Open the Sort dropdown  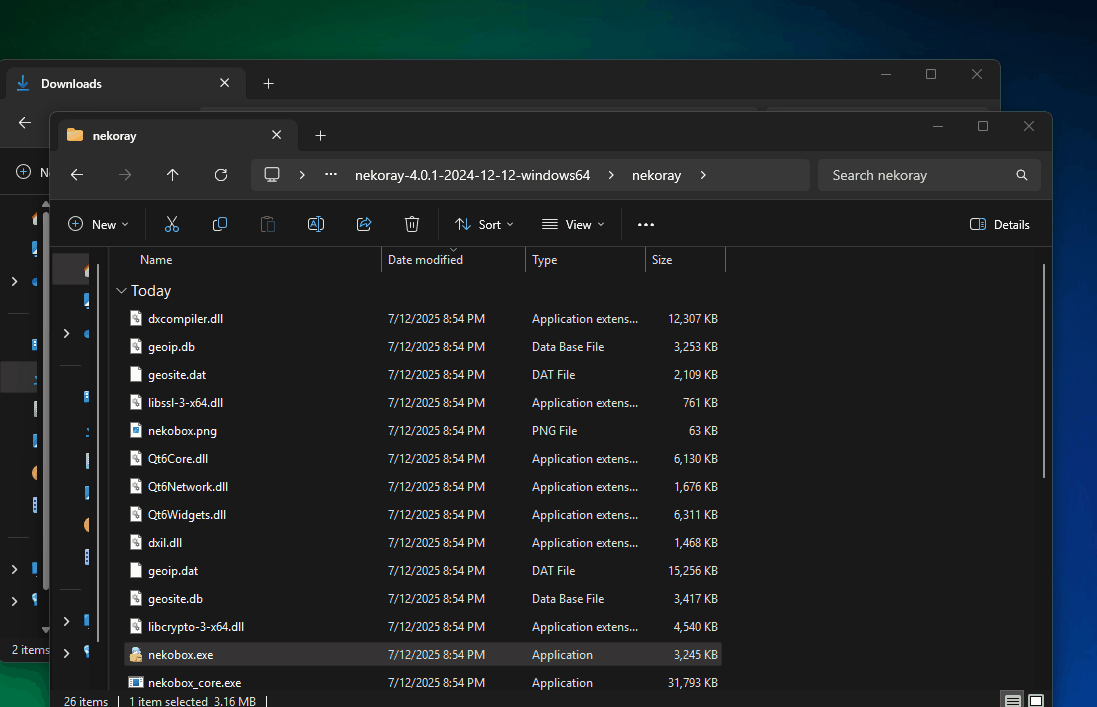484,225
